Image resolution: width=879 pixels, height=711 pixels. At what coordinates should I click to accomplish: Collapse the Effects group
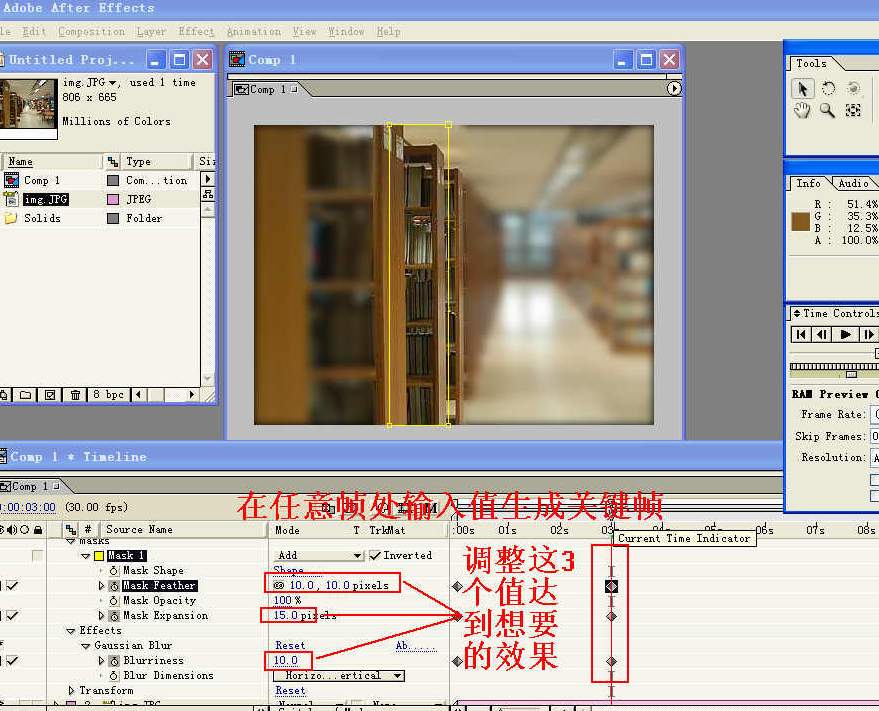tap(71, 631)
